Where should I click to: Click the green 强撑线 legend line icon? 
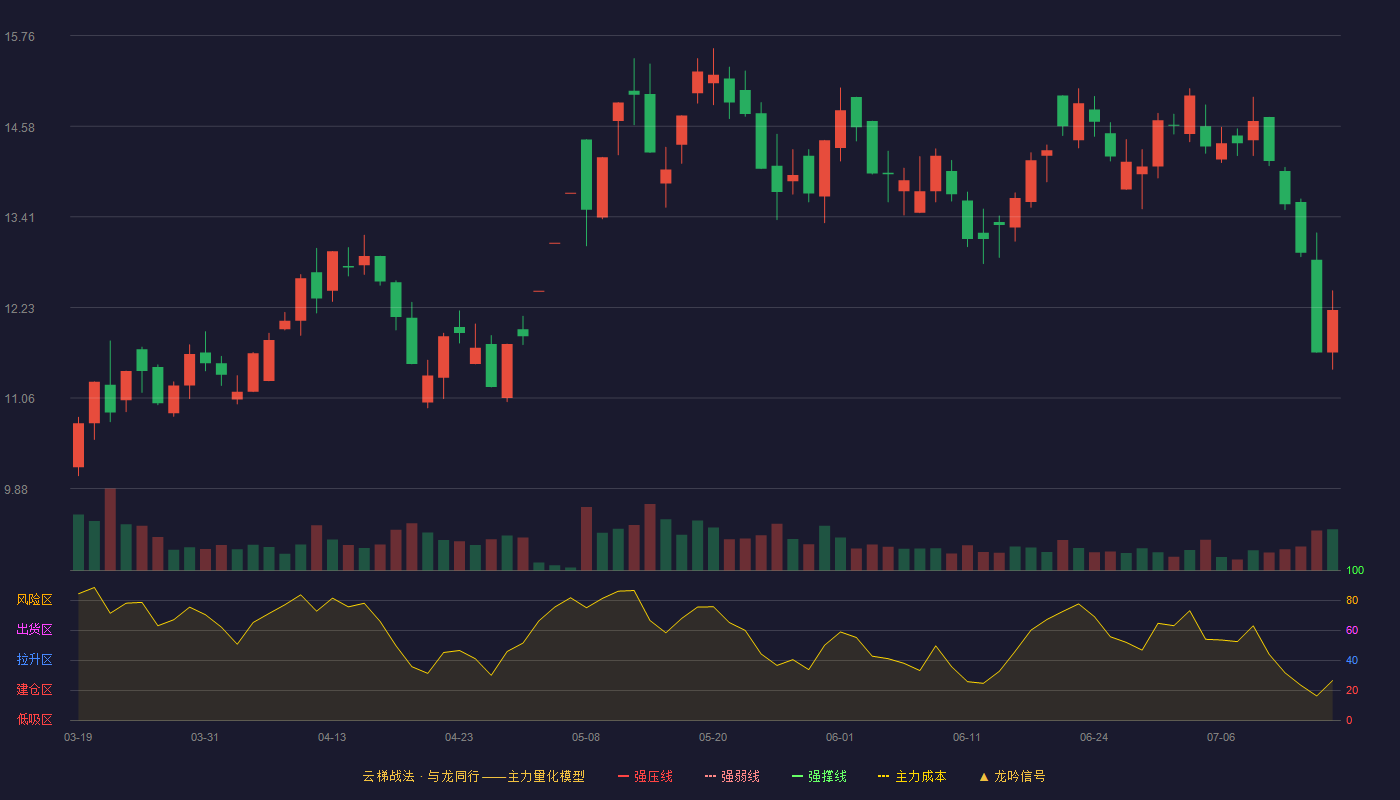point(797,776)
